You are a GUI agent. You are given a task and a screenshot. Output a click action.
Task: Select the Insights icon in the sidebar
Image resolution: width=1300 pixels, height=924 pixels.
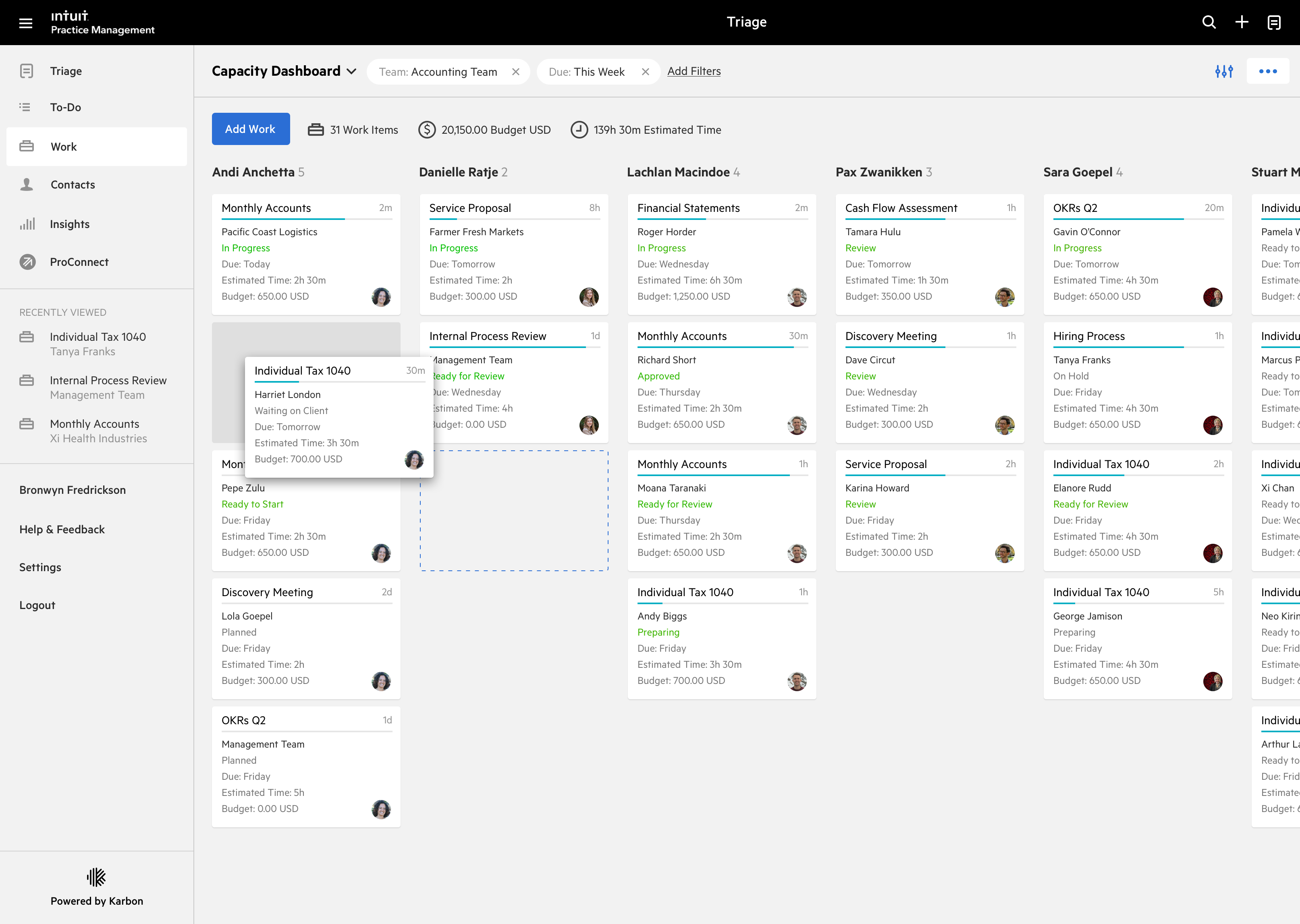(27, 224)
